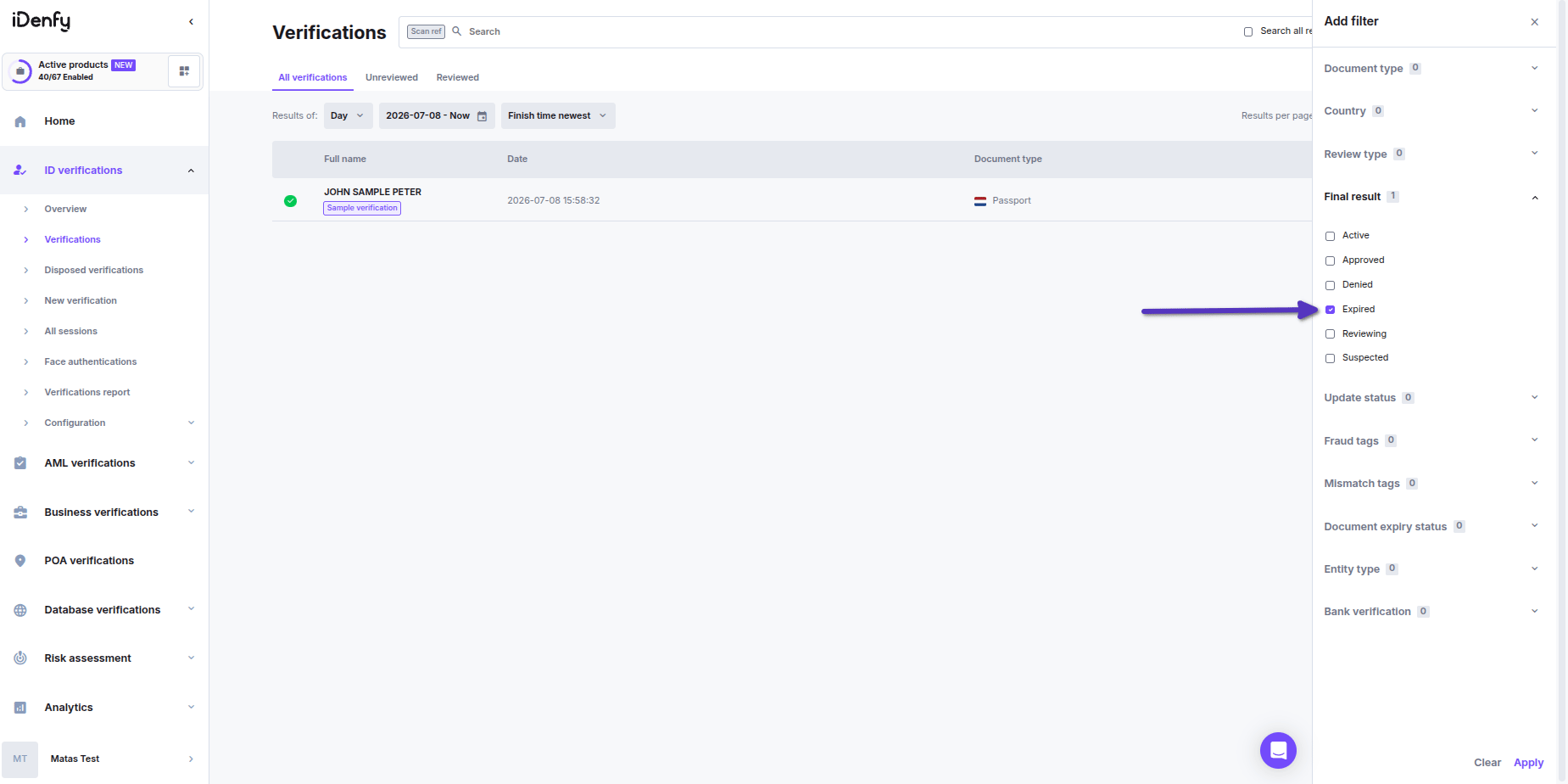The image size is (1568, 784).
Task: Click the Active products progress circle
Action: click(20, 71)
